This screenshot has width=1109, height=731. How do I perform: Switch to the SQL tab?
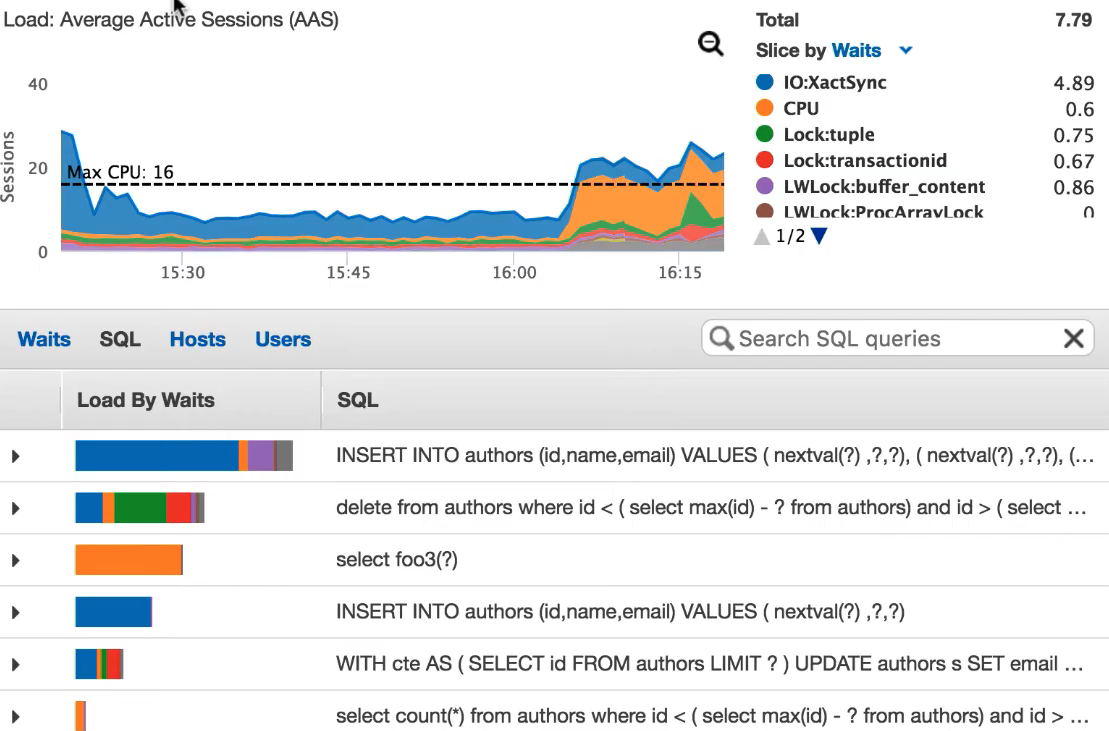click(119, 339)
